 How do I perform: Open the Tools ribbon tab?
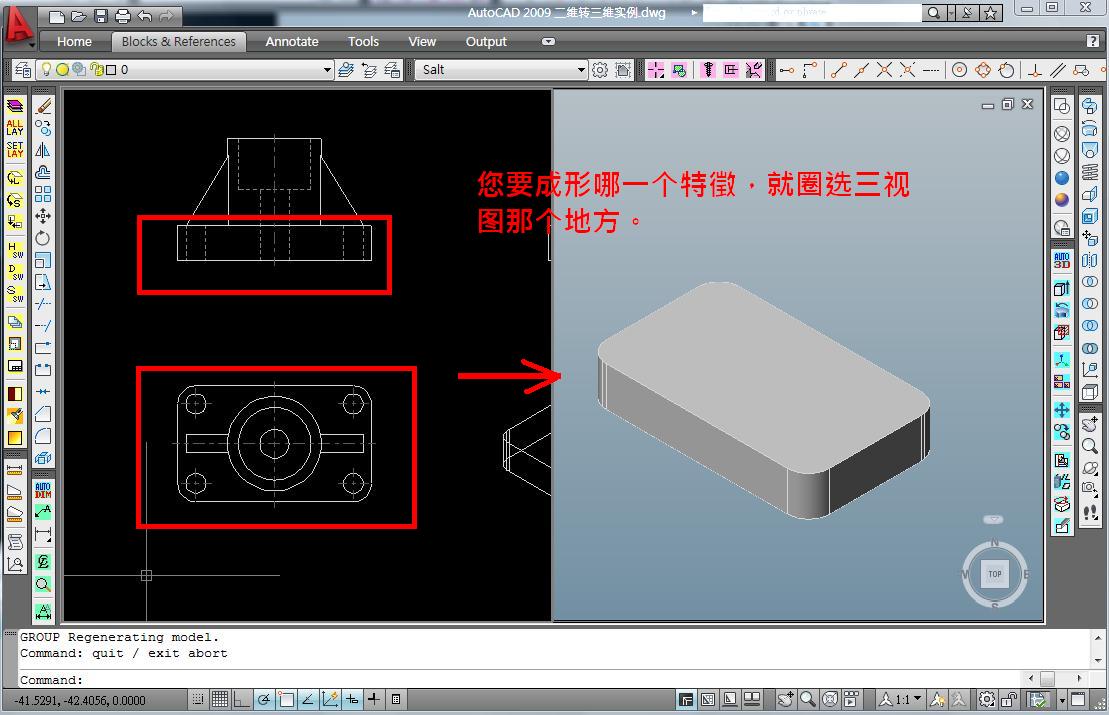tap(363, 42)
